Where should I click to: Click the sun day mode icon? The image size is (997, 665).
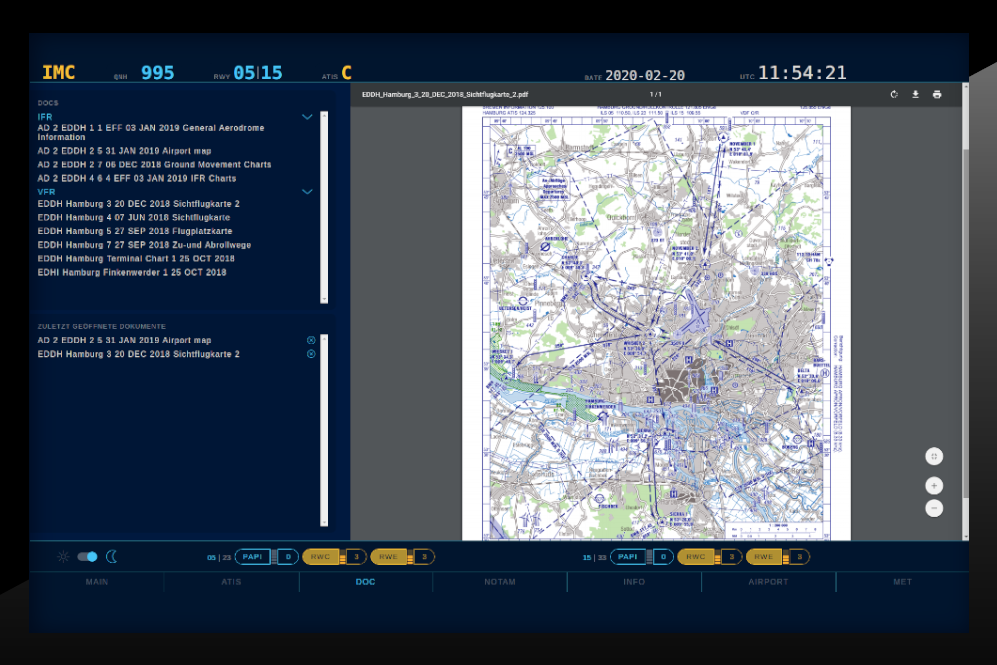pyautogui.click(x=63, y=557)
